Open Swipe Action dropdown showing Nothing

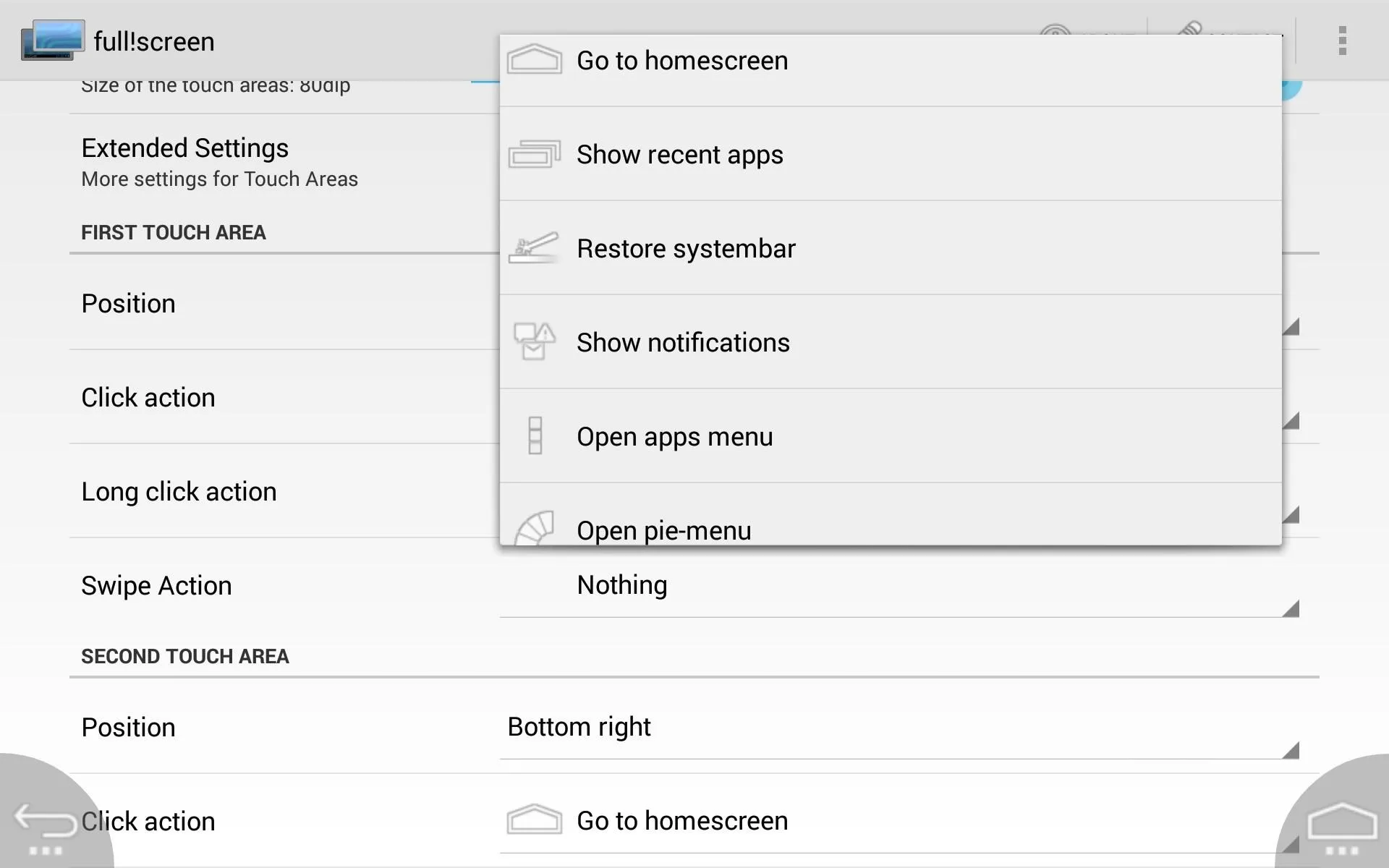point(899,586)
